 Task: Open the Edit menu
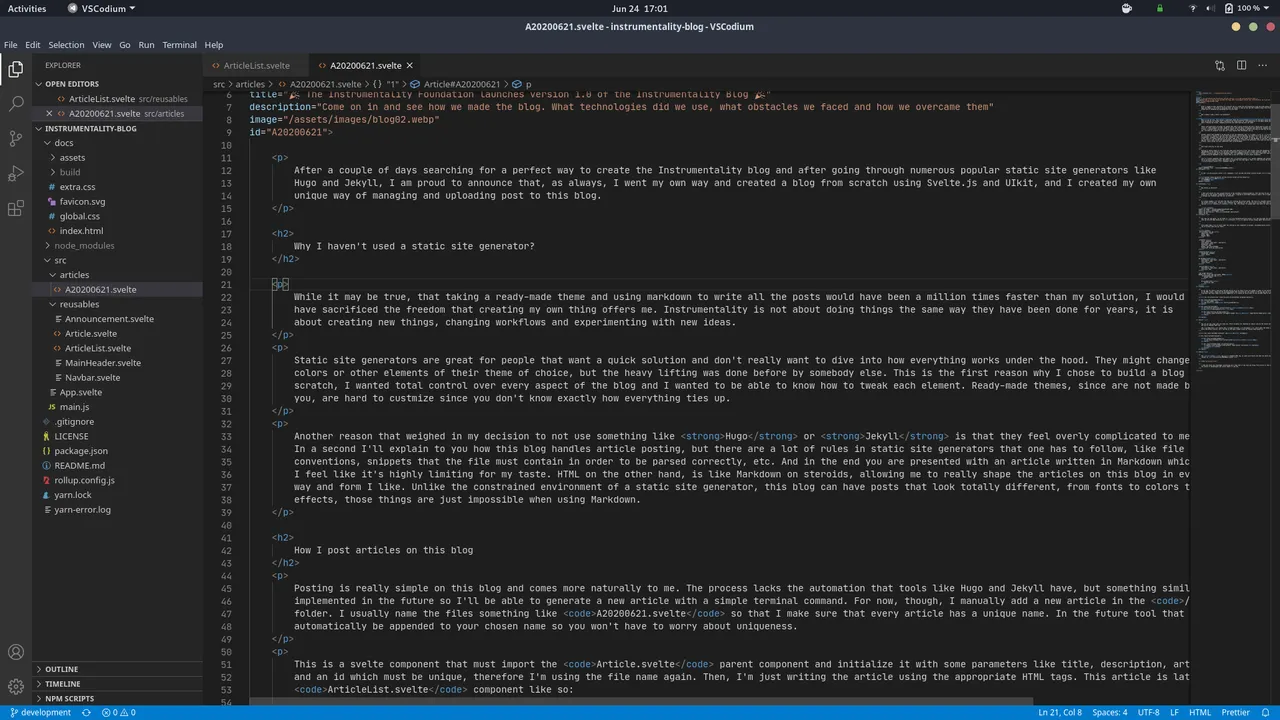pos(33,45)
